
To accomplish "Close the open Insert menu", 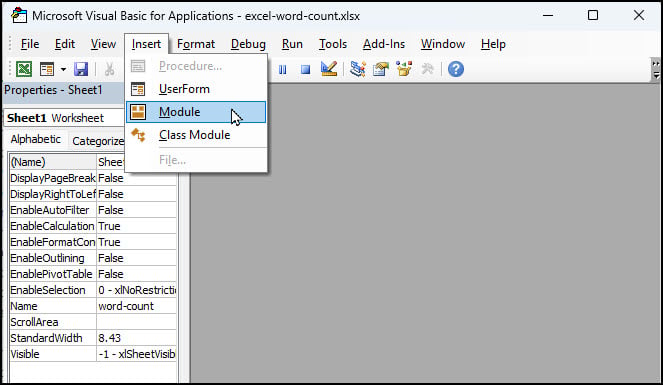I will (x=146, y=44).
